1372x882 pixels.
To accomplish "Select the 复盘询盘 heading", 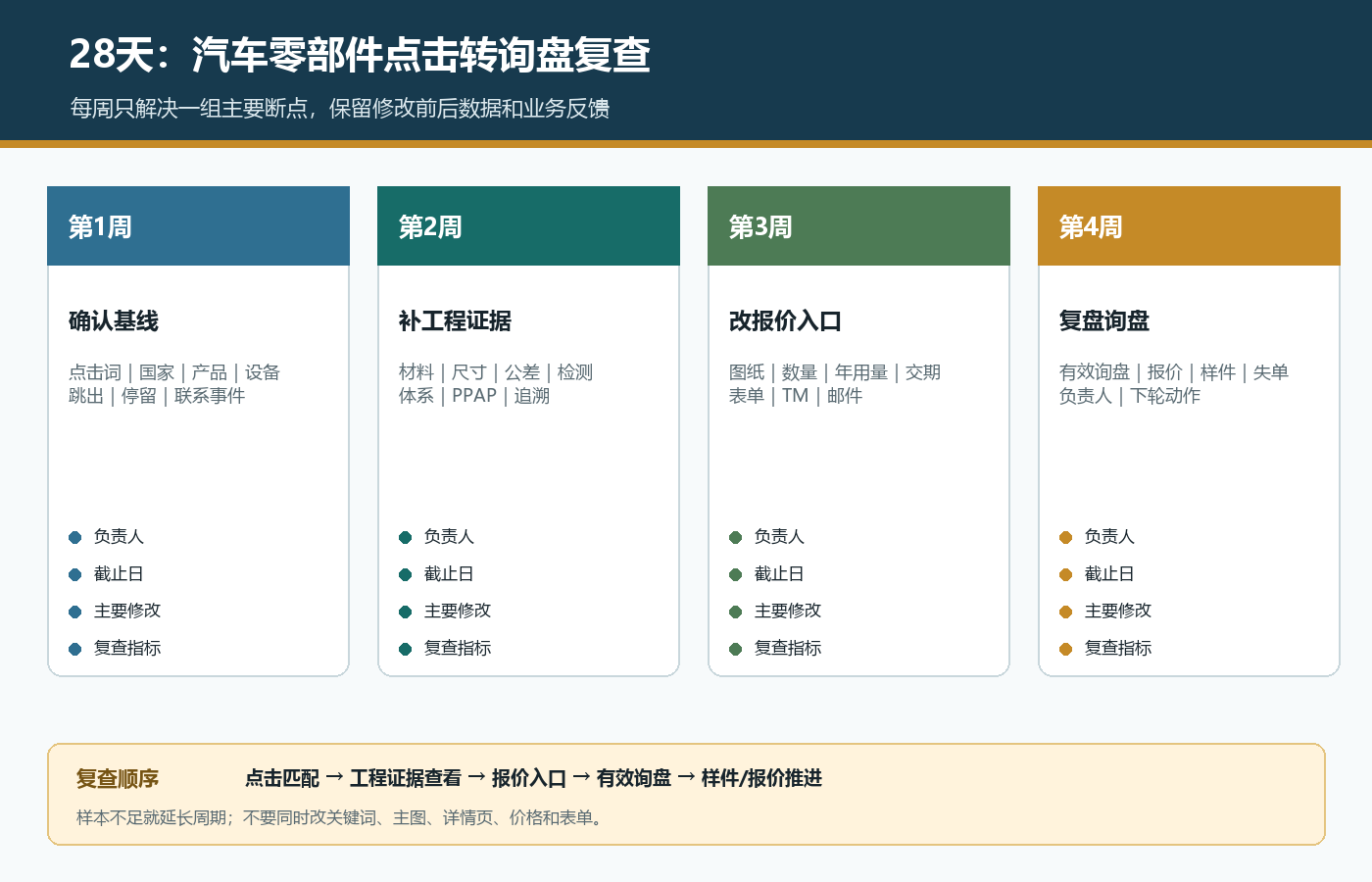I will [x=1104, y=320].
